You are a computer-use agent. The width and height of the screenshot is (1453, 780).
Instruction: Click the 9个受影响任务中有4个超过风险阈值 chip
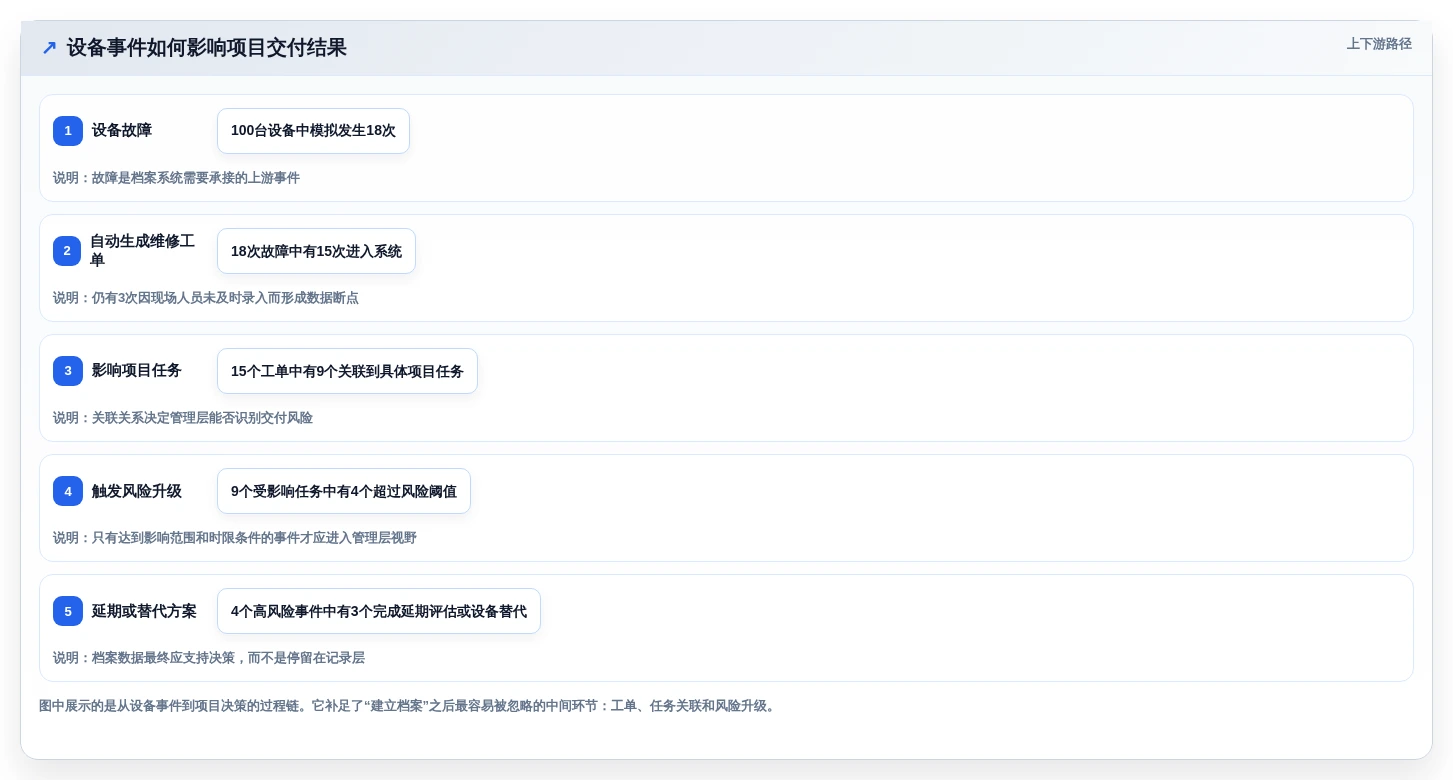(x=344, y=491)
